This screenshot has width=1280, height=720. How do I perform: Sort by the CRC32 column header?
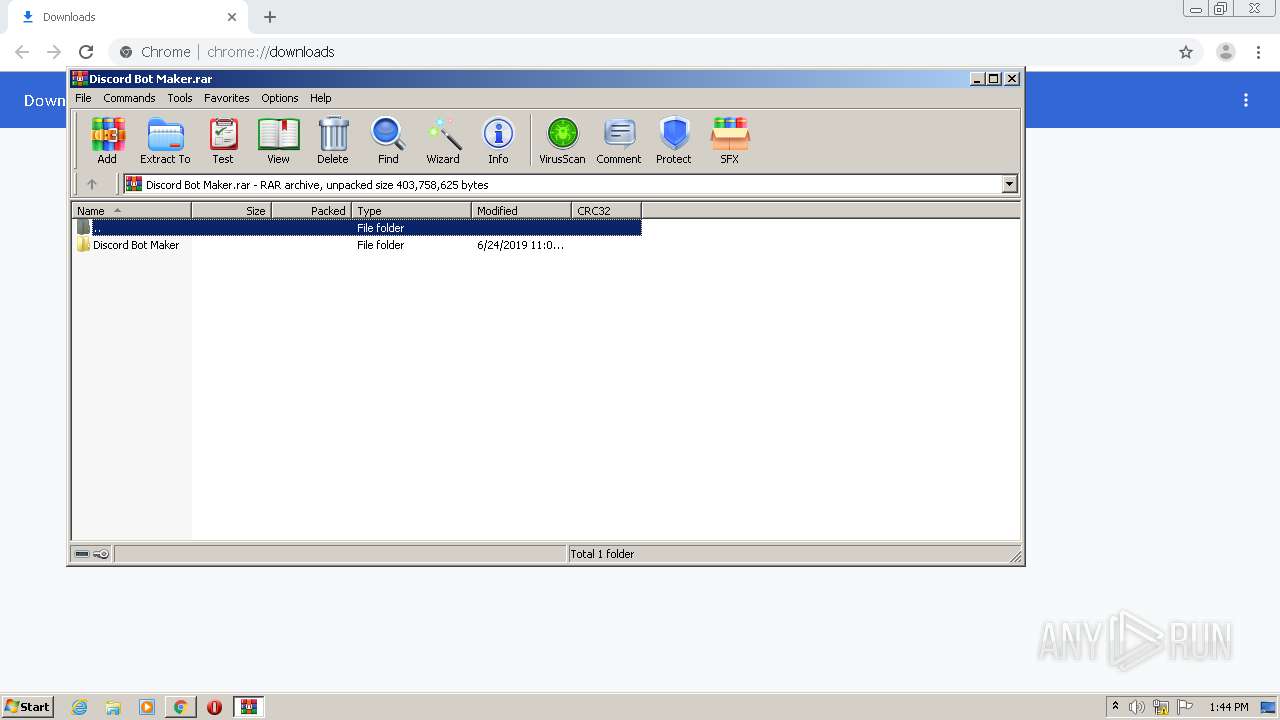[606, 211]
